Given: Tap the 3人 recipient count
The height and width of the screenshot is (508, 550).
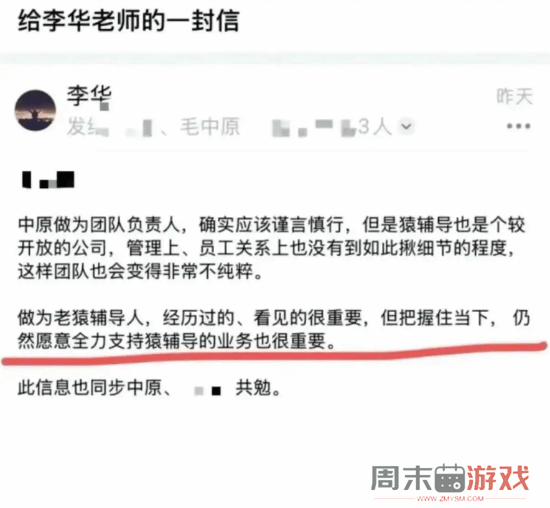Looking at the screenshot, I should point(375,126).
